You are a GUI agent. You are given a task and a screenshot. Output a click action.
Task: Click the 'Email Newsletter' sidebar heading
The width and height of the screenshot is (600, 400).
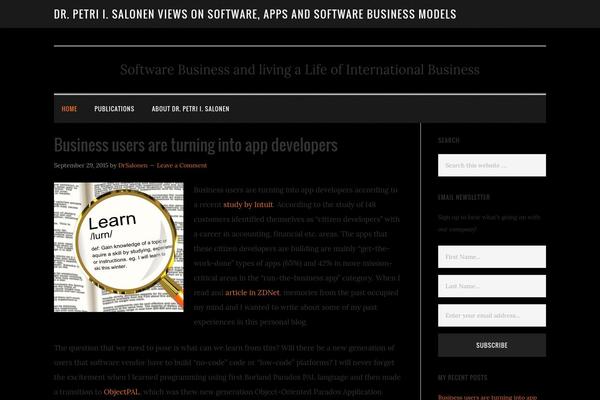click(x=464, y=197)
